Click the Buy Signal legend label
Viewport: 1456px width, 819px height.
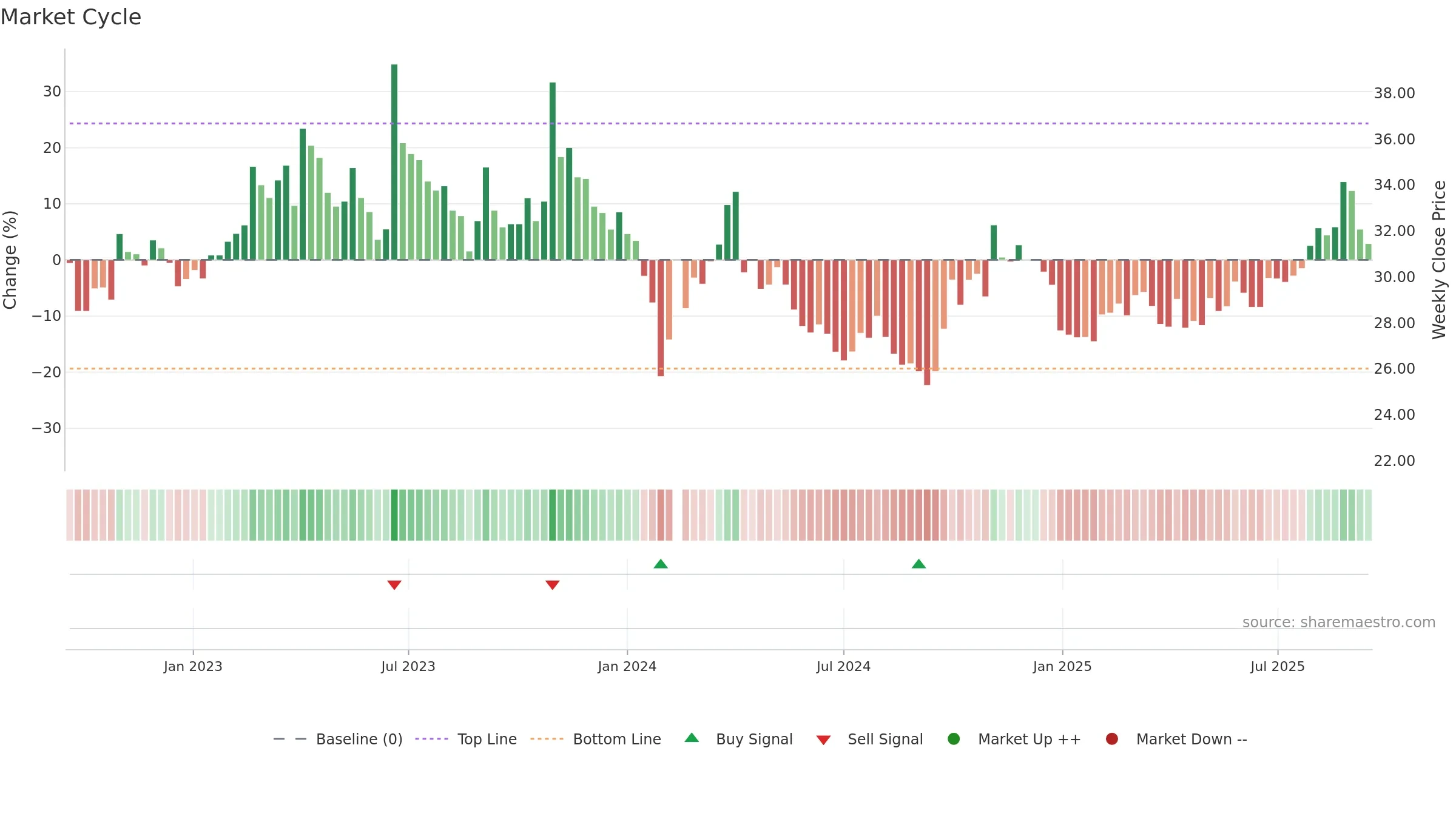coord(754,739)
